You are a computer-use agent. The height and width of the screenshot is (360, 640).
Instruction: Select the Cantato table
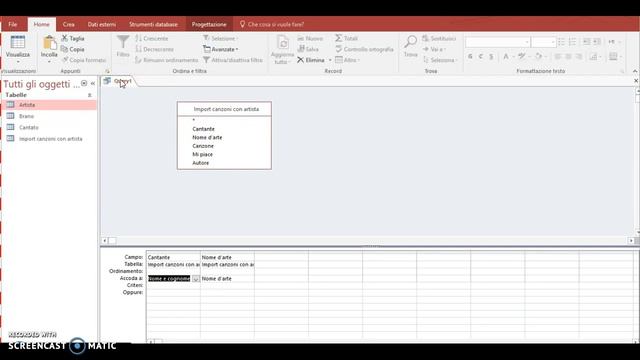[49, 127]
